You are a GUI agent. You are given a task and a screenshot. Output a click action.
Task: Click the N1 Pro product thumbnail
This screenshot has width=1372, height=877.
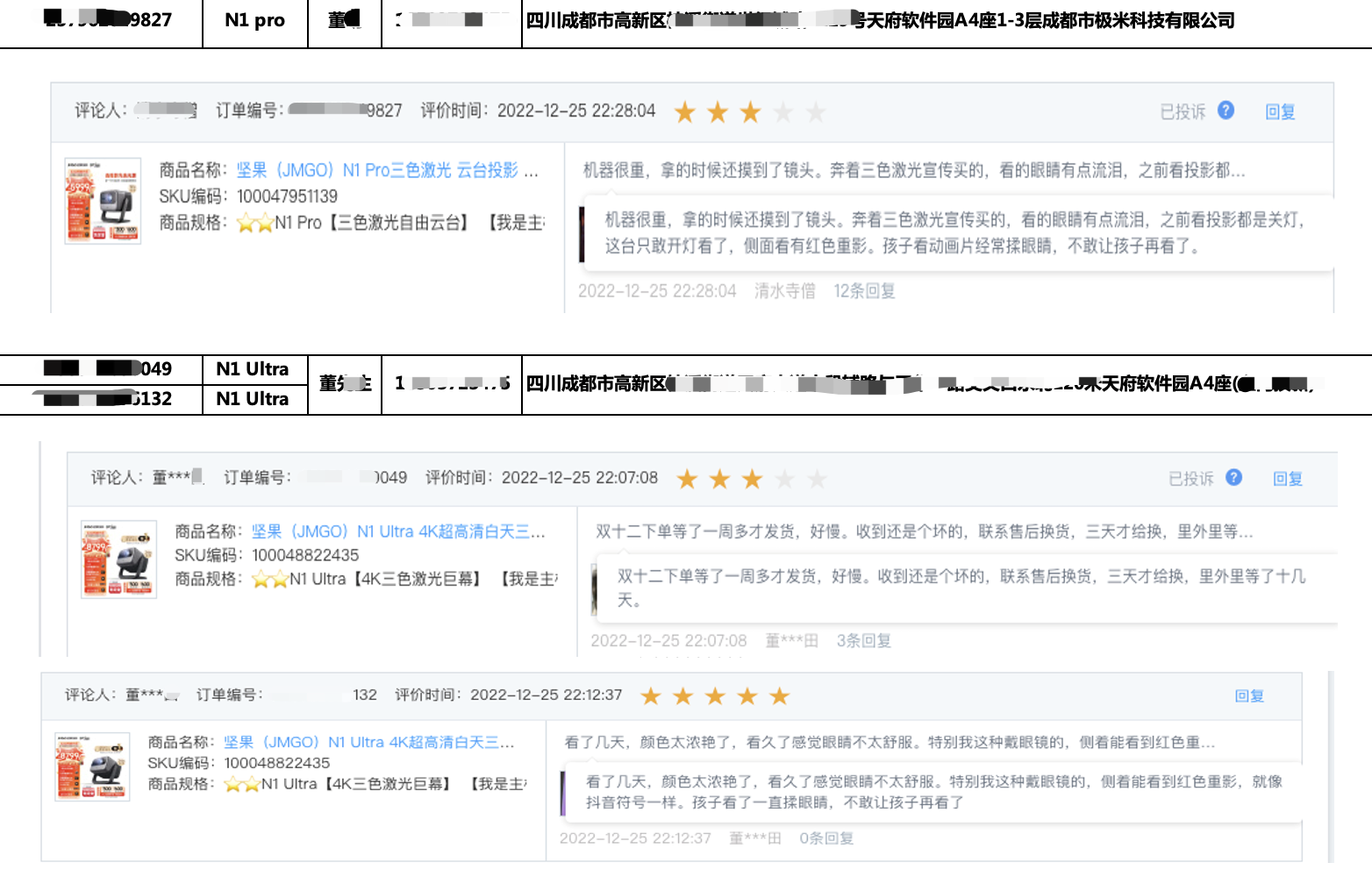(x=103, y=201)
